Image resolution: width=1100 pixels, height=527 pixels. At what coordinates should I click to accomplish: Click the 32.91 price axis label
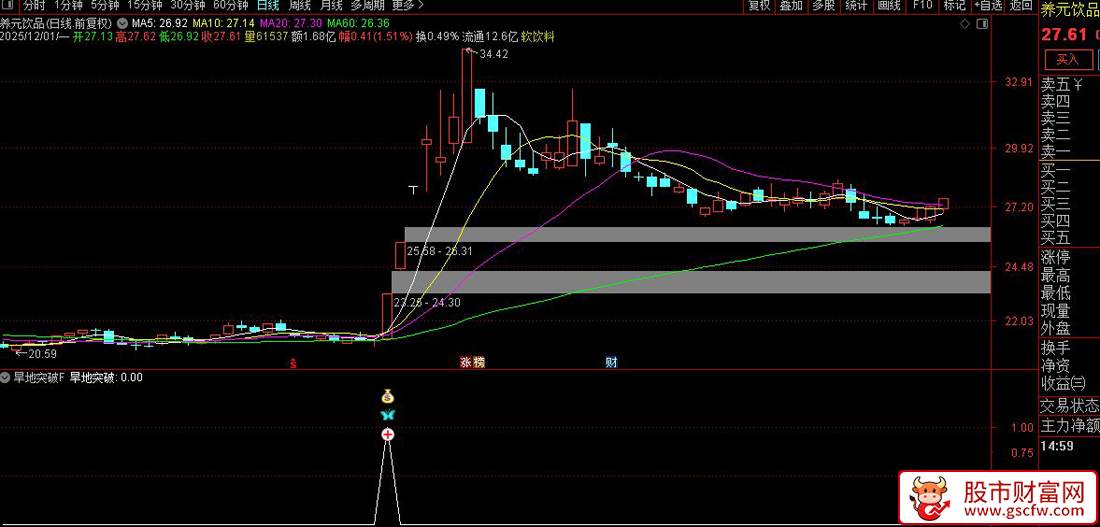[x=1019, y=82]
